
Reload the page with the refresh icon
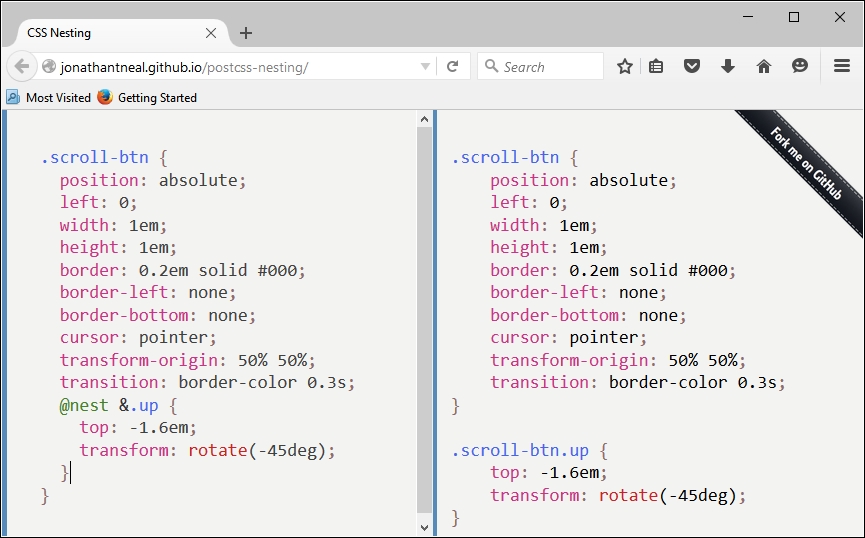click(x=452, y=66)
